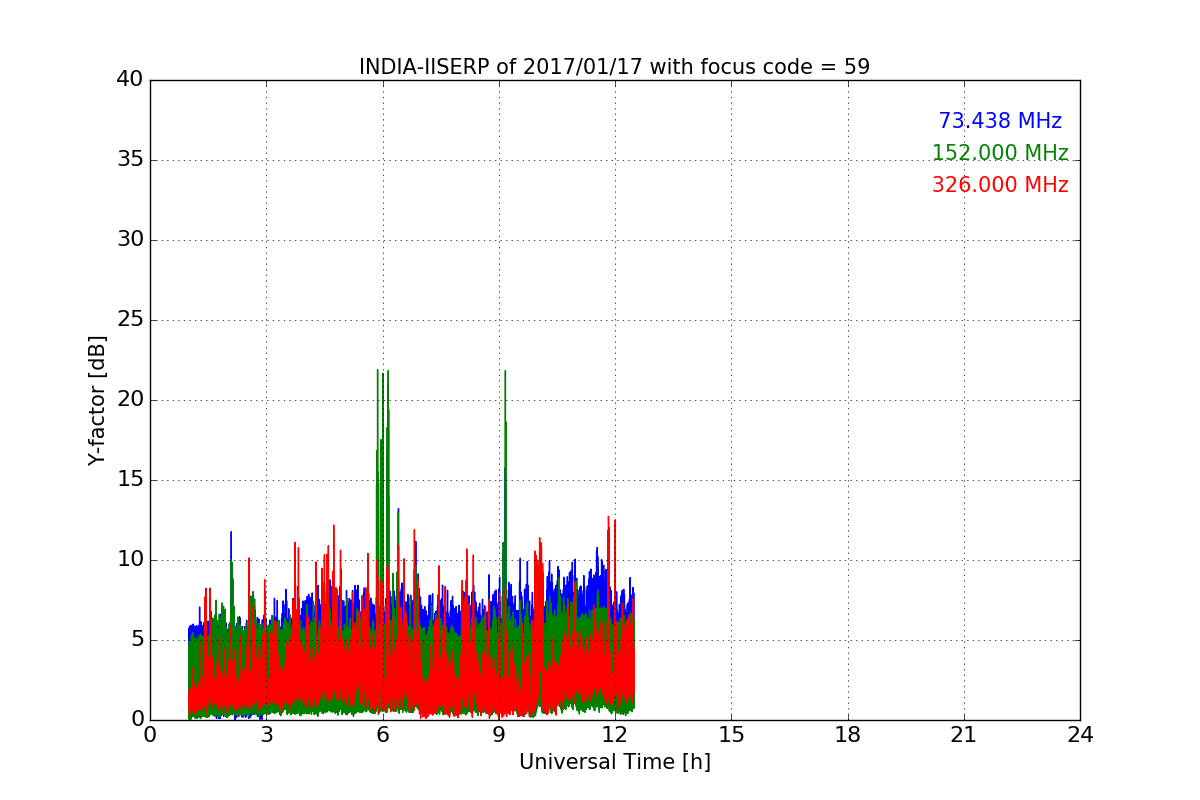
Task: Click the y-axis tick label 40
Action: pos(130,79)
